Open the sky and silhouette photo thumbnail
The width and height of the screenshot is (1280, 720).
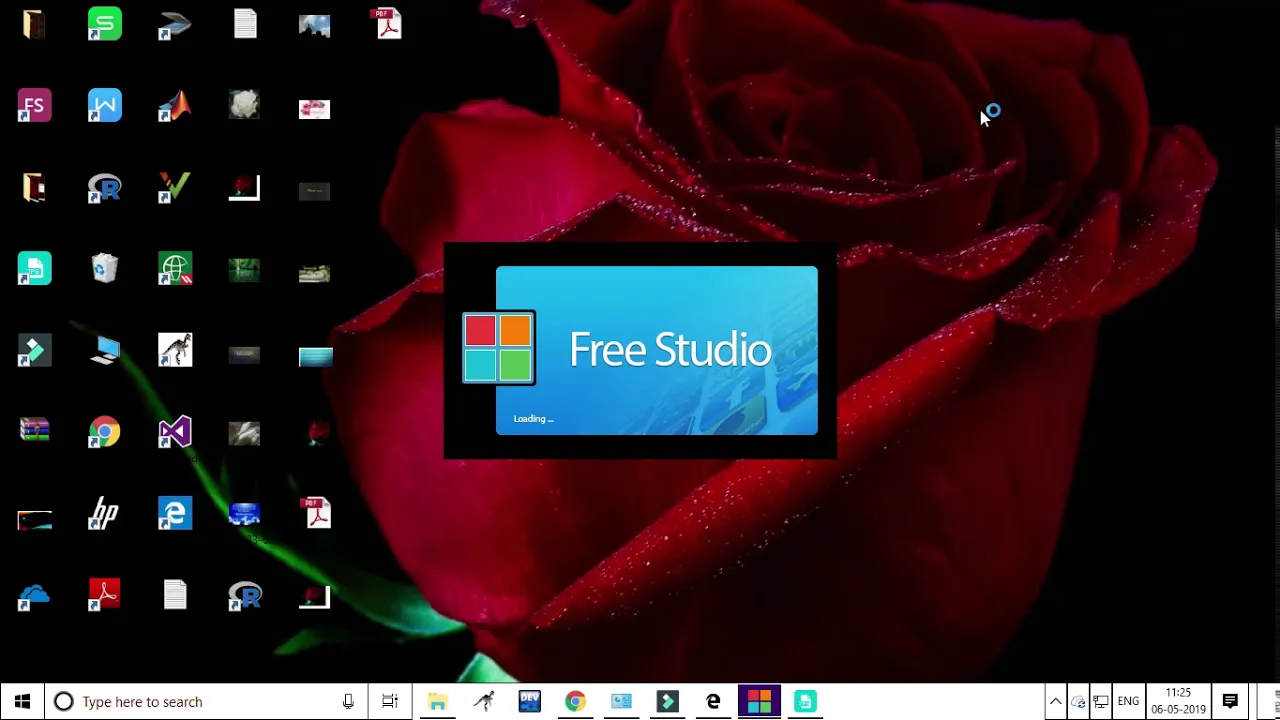(x=314, y=24)
